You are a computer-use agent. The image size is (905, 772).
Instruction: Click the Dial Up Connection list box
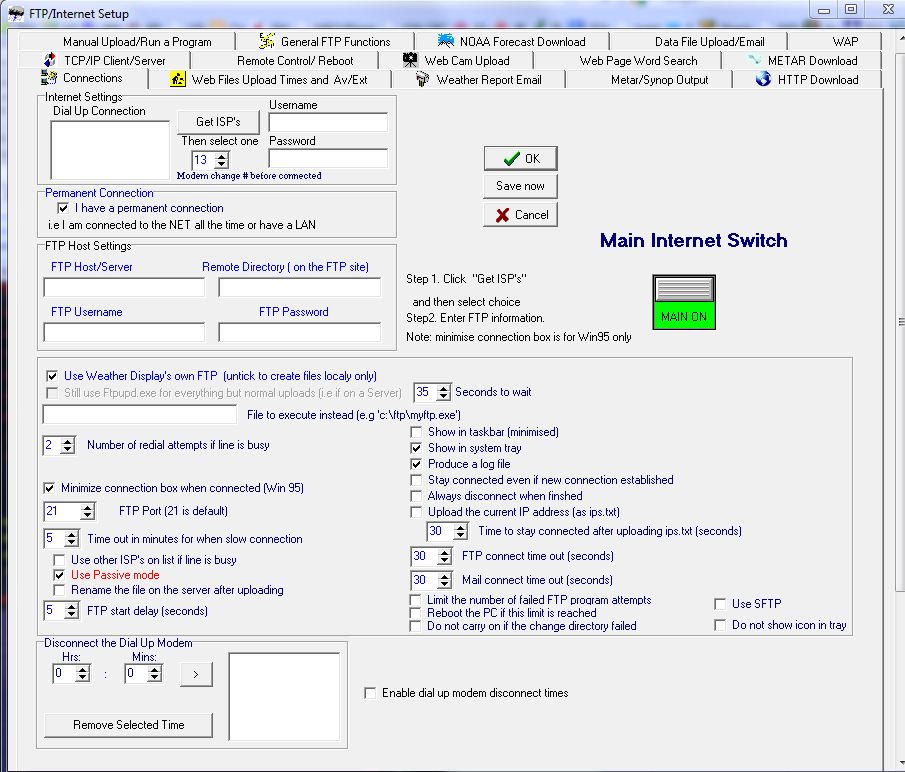pyautogui.click(x=110, y=150)
